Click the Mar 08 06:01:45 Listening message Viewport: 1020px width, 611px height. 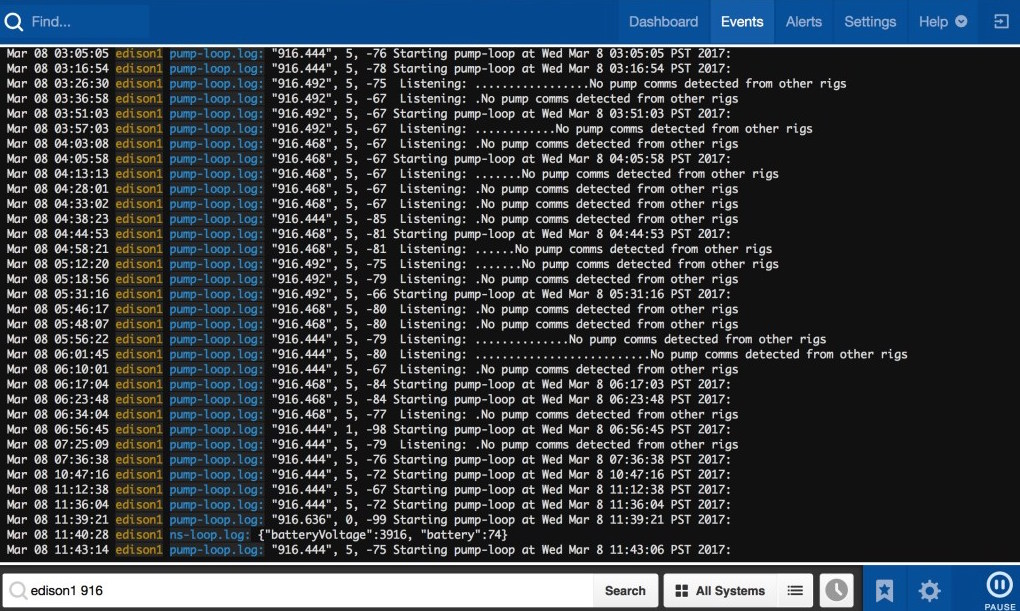point(589,355)
